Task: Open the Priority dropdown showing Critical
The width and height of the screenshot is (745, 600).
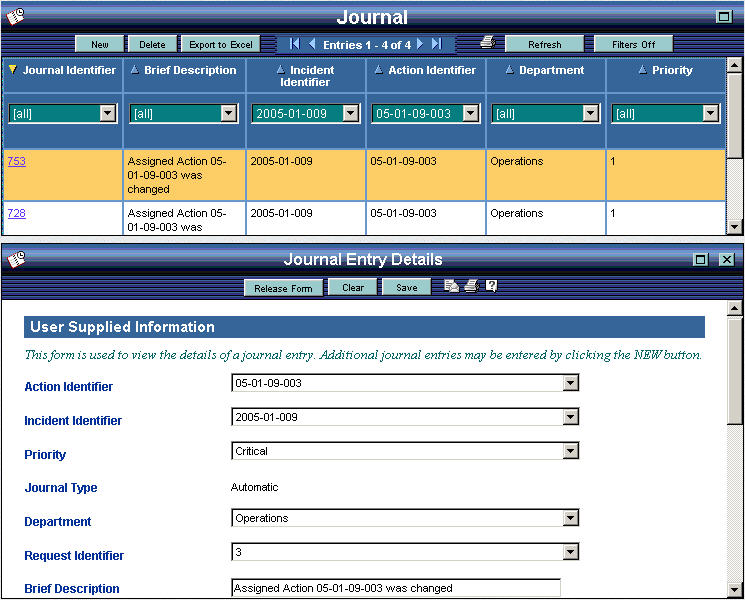Action: point(570,451)
